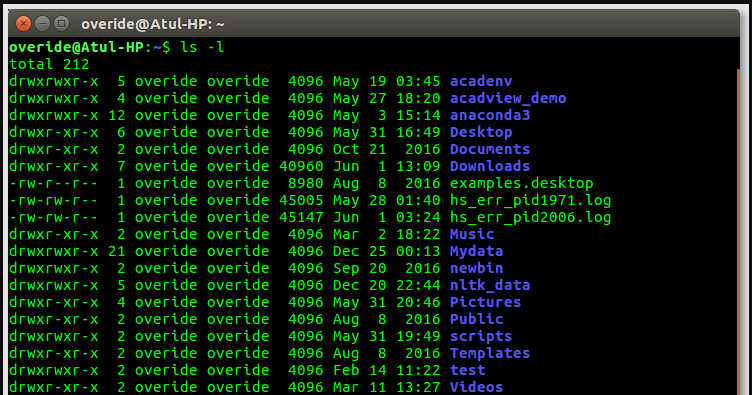Screen dimensions: 752x395
Task: Select the nltk_data directory name
Action: [x=490, y=285]
